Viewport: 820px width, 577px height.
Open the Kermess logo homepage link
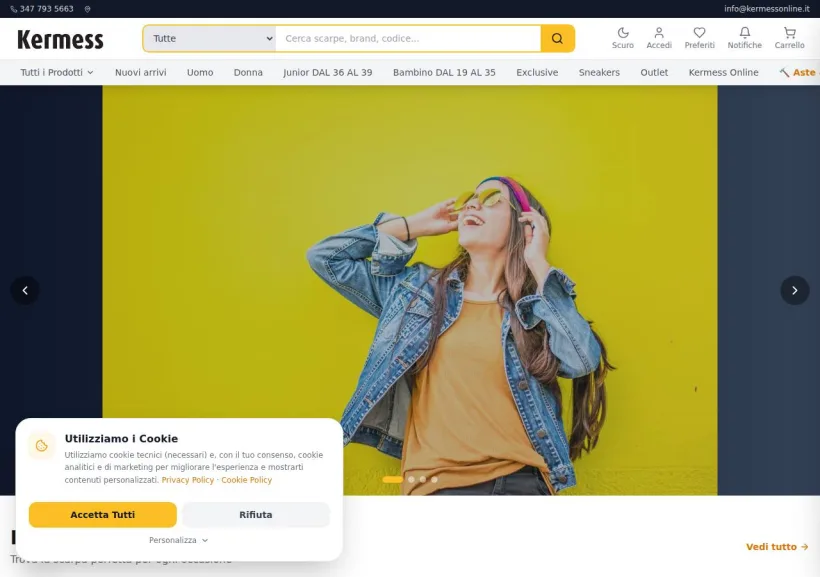tap(60, 39)
